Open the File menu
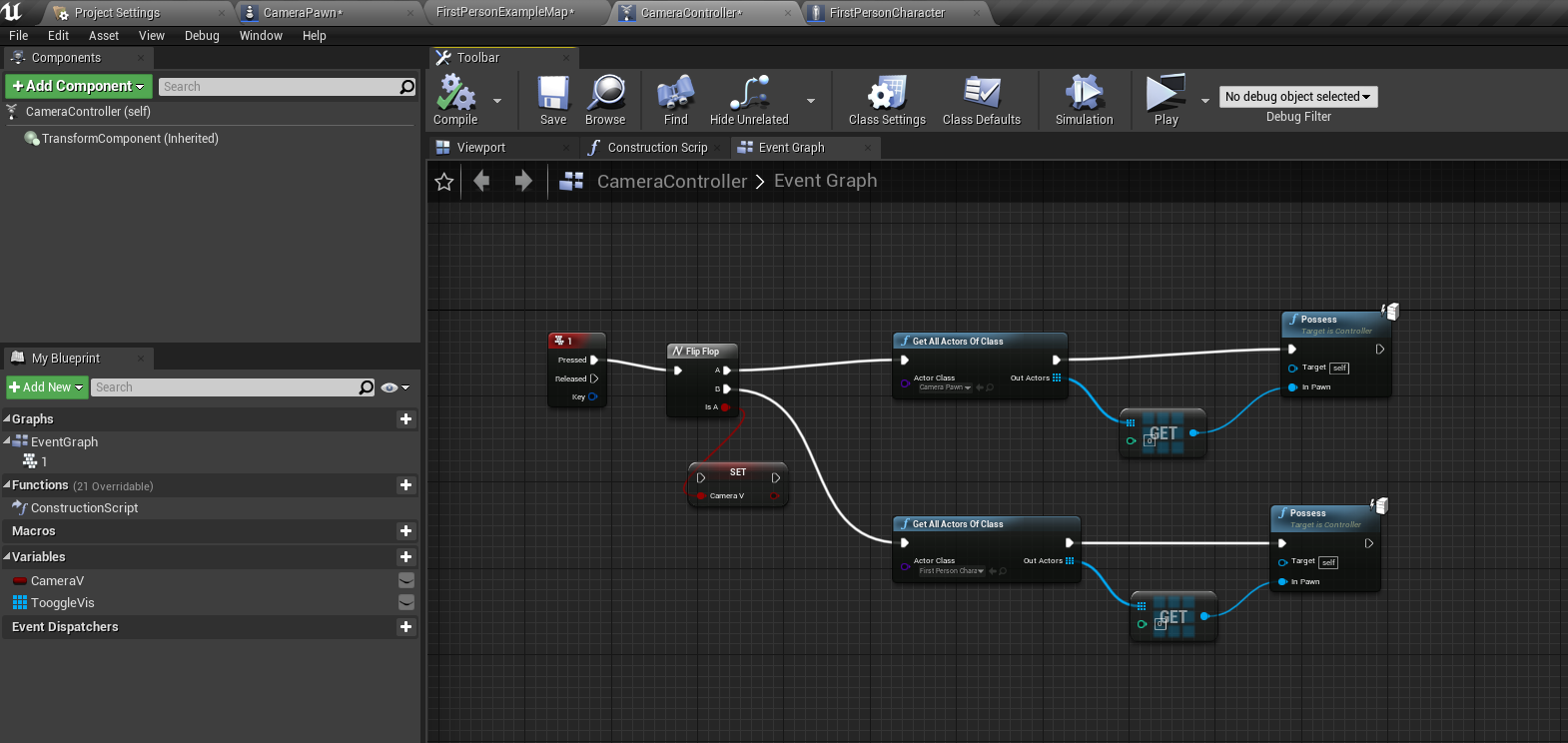 [x=19, y=36]
